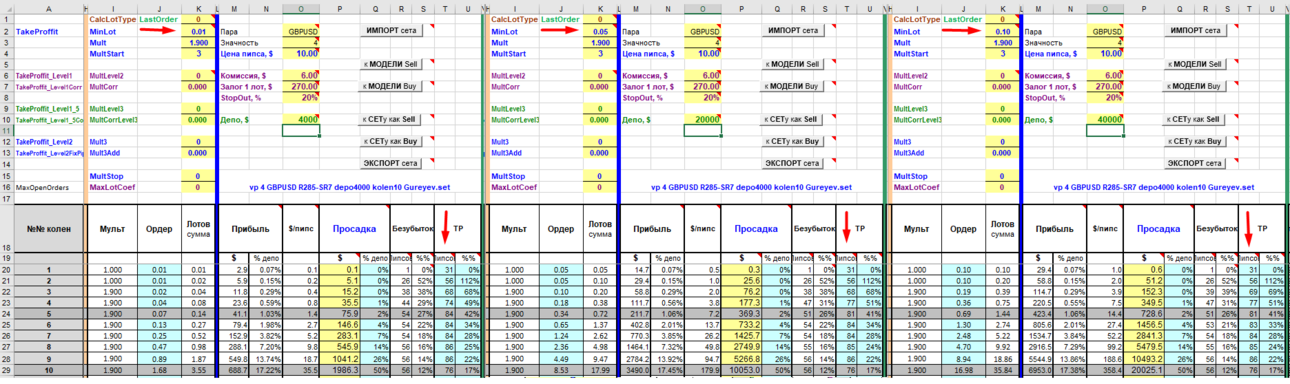This screenshot has width=1290, height=384.
Task: Click к СЕТу как Sell in 4000 deposit sheet
Action: point(391,119)
